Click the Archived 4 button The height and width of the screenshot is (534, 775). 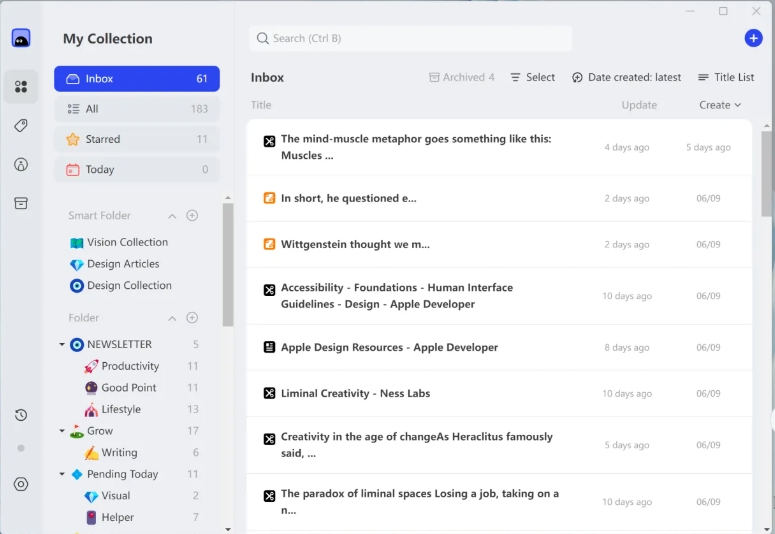(x=462, y=77)
